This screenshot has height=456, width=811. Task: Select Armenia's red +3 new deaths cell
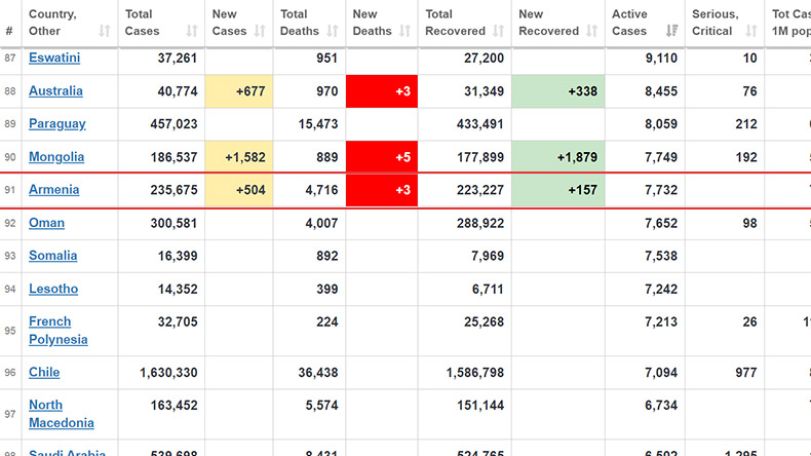(382, 190)
